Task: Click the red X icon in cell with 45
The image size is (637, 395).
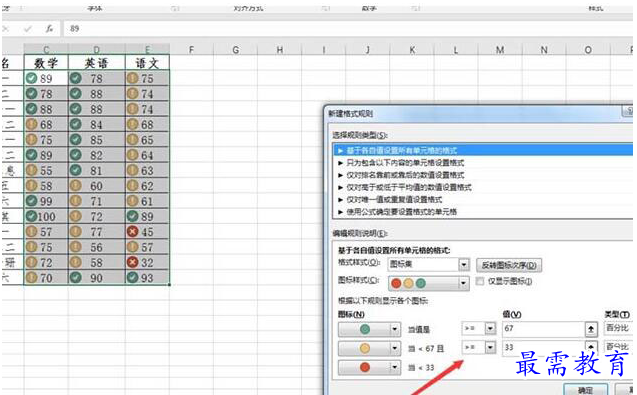Action: 132,232
